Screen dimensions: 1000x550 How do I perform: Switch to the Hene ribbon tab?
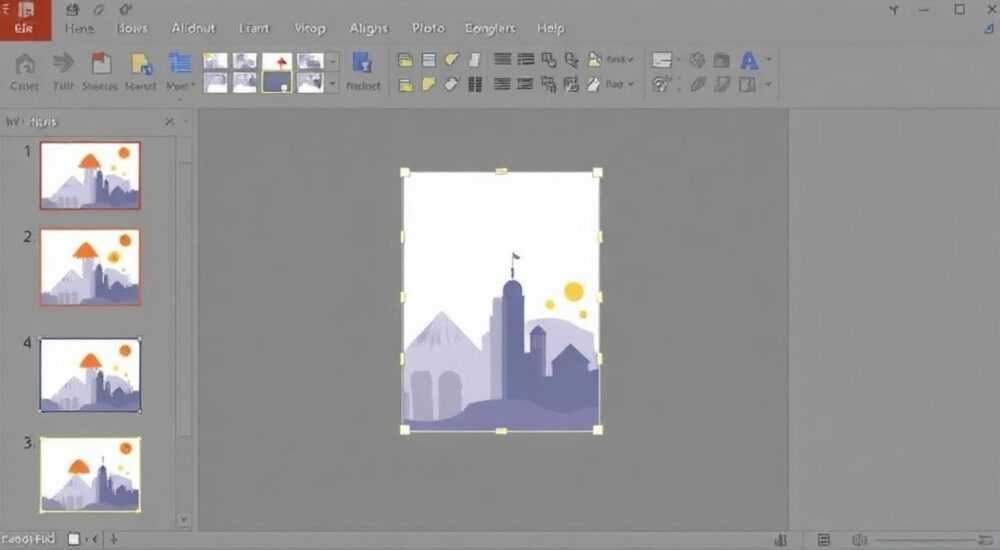79,29
